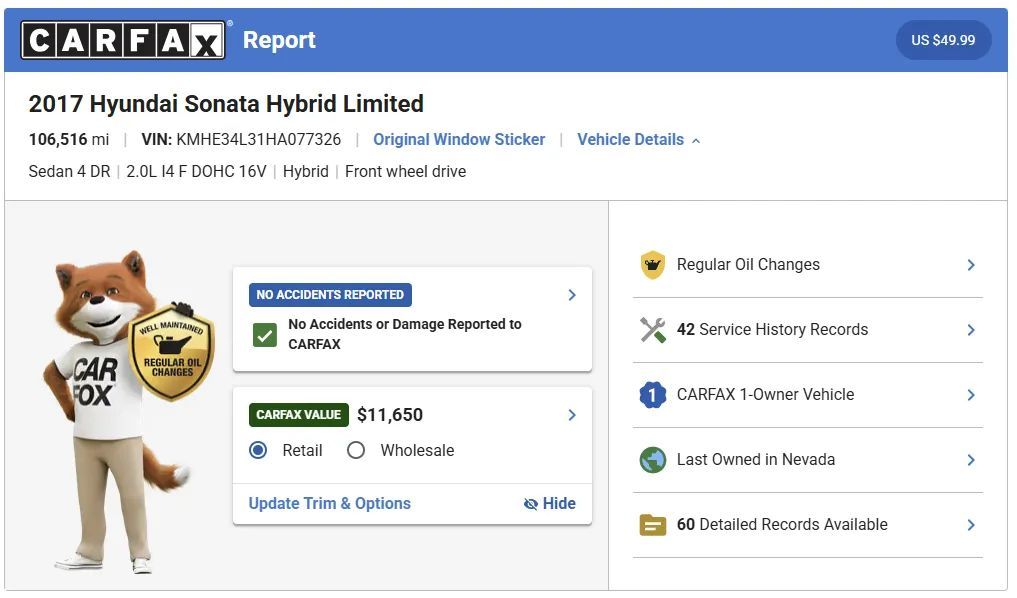Click the yellow folder detailed records icon
This screenshot has height=598, width=1017.
click(x=652, y=525)
